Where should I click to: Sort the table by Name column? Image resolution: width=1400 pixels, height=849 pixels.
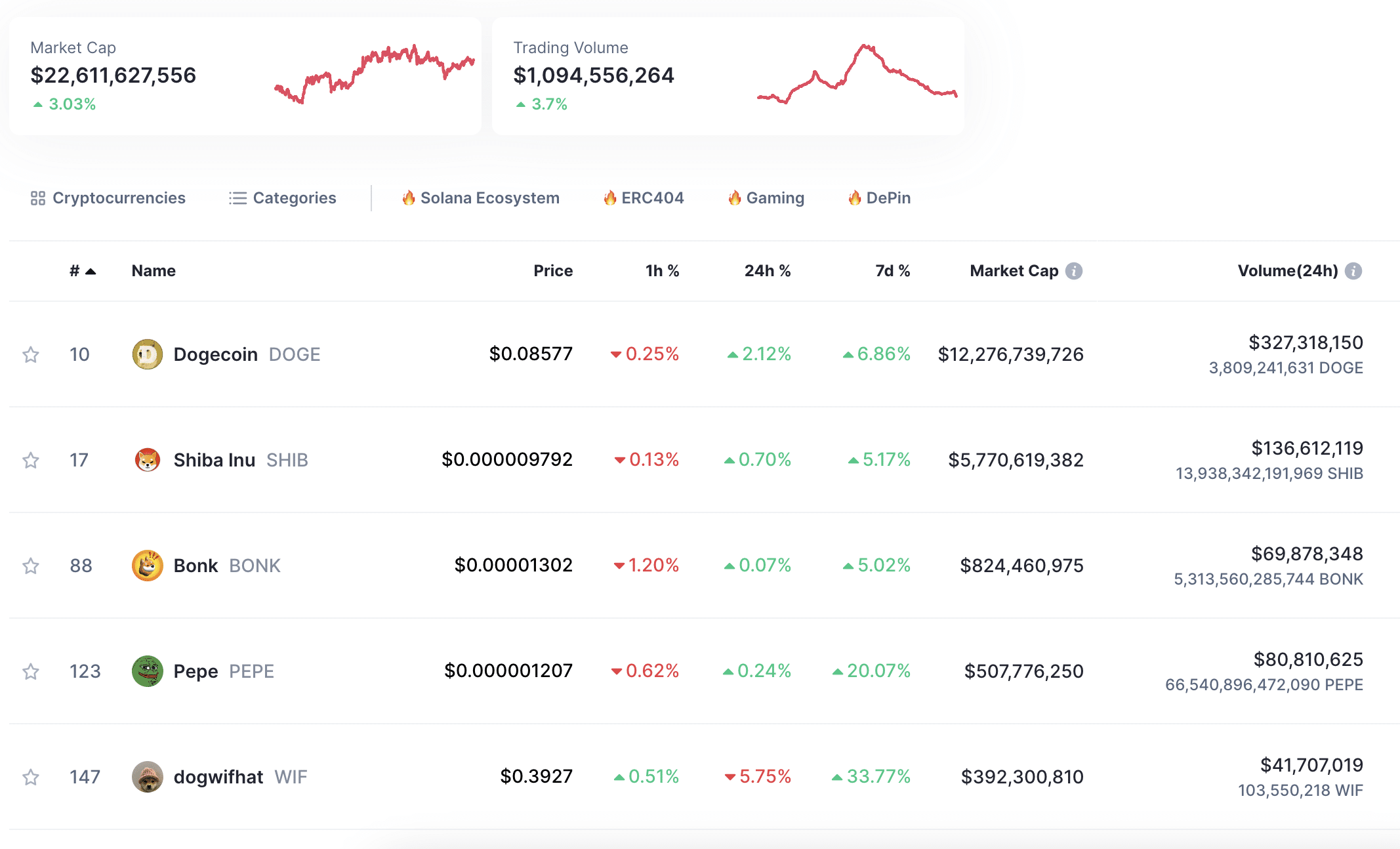click(x=154, y=271)
